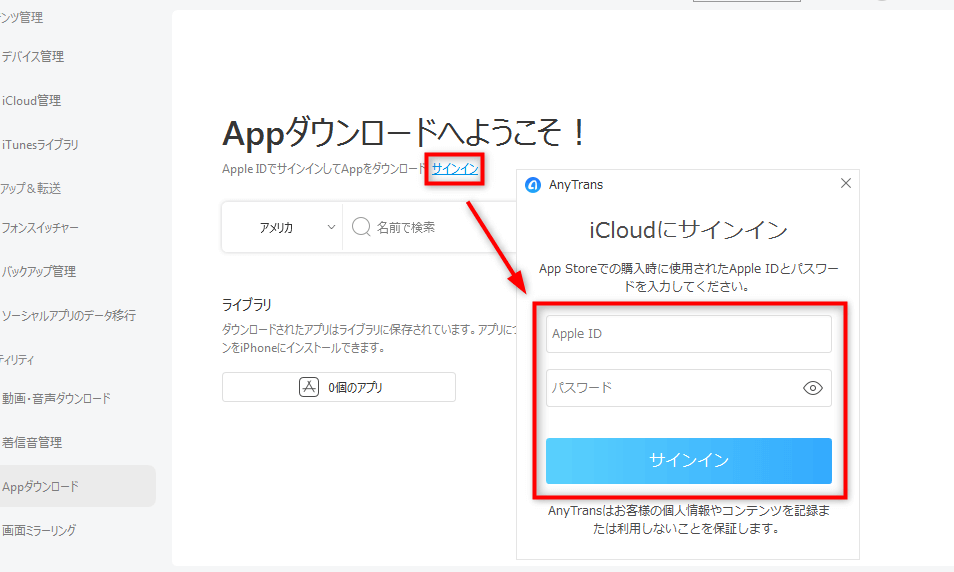
Task: Select iCloud管理 in sidebar
Action: pos(32,101)
